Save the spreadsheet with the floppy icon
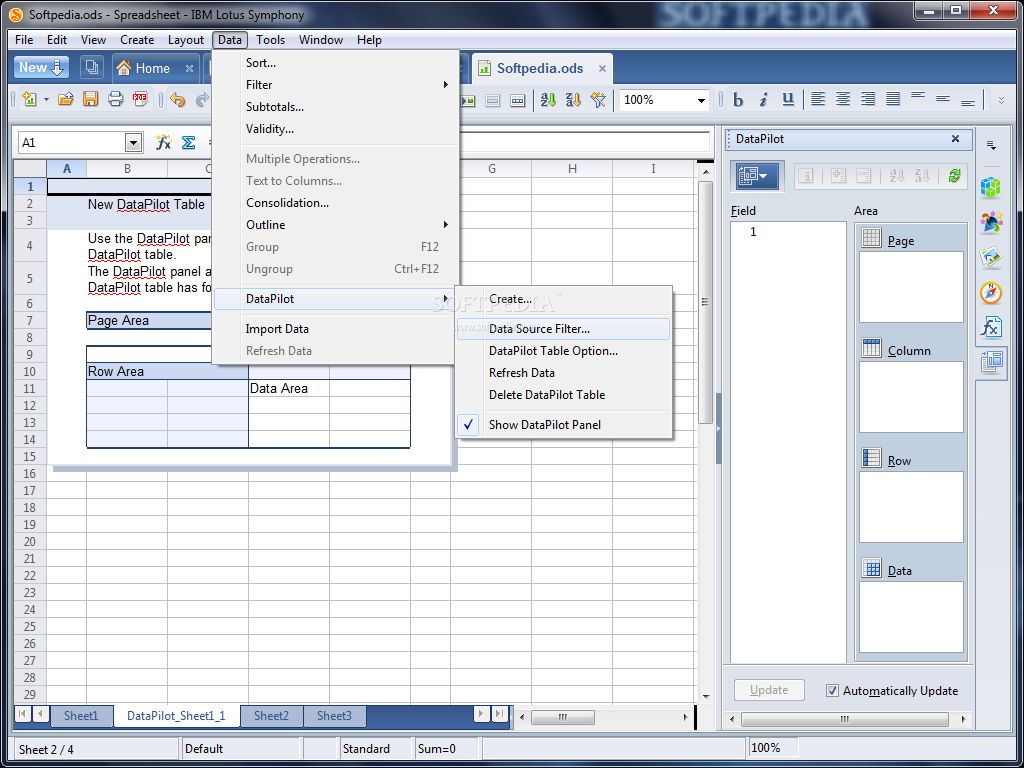This screenshot has width=1024, height=768. (90, 99)
